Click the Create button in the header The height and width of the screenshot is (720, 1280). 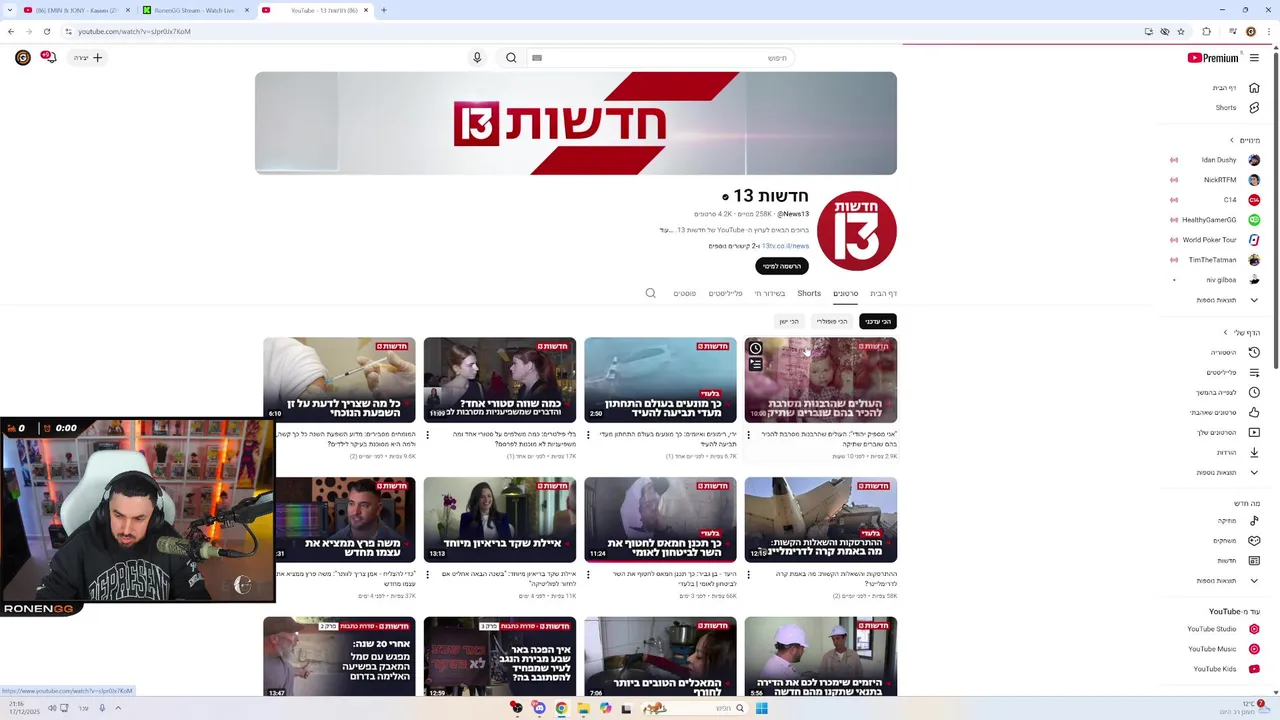tap(88, 58)
